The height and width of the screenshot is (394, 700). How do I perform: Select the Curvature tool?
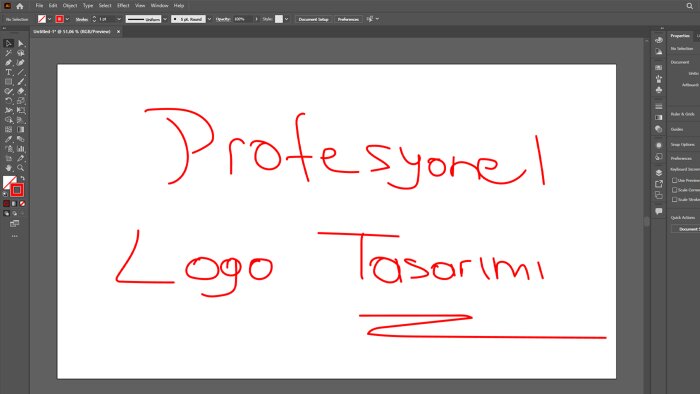(21, 62)
